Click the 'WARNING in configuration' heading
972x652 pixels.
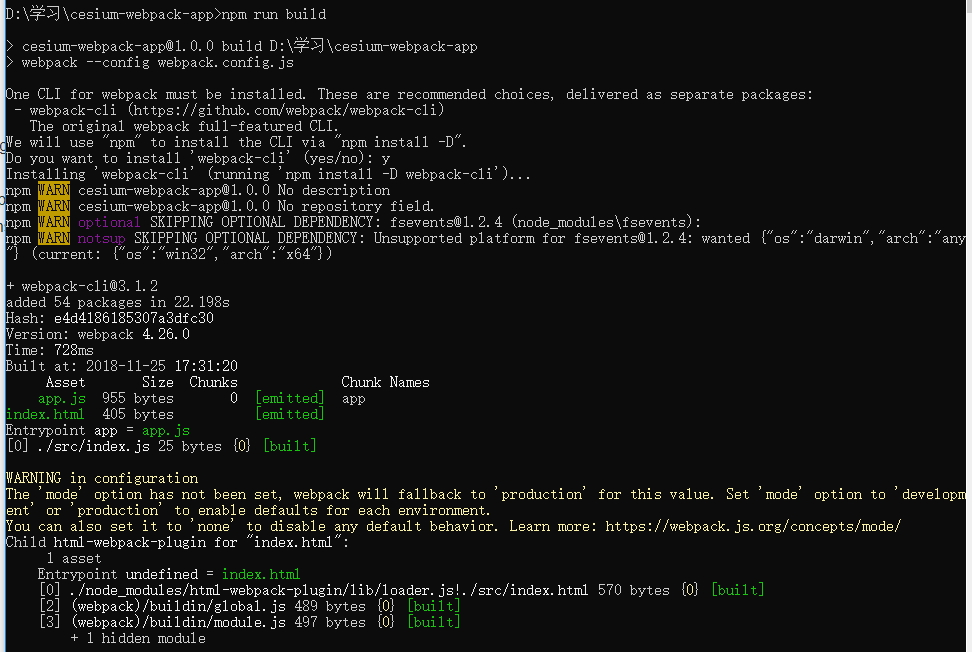102,478
